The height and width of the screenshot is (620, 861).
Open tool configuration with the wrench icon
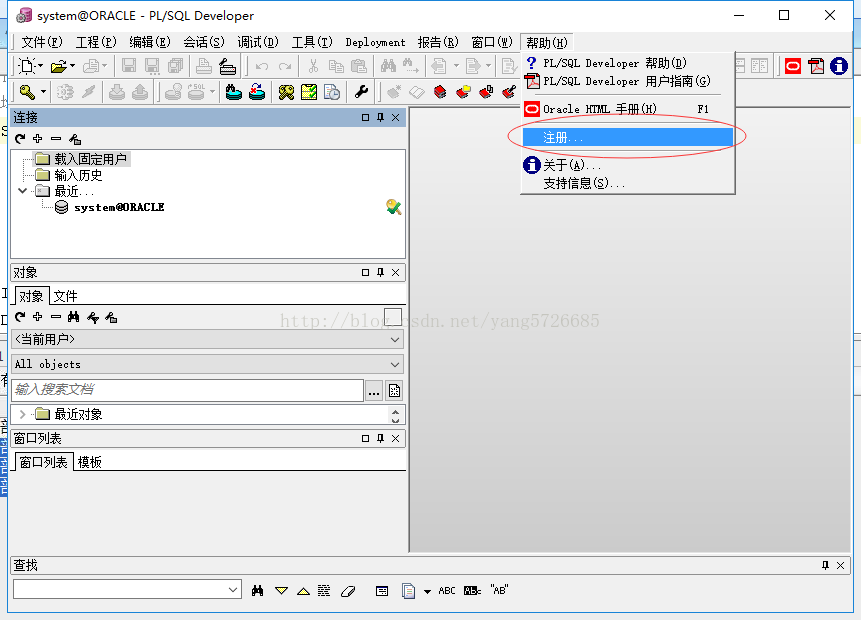pos(360,91)
